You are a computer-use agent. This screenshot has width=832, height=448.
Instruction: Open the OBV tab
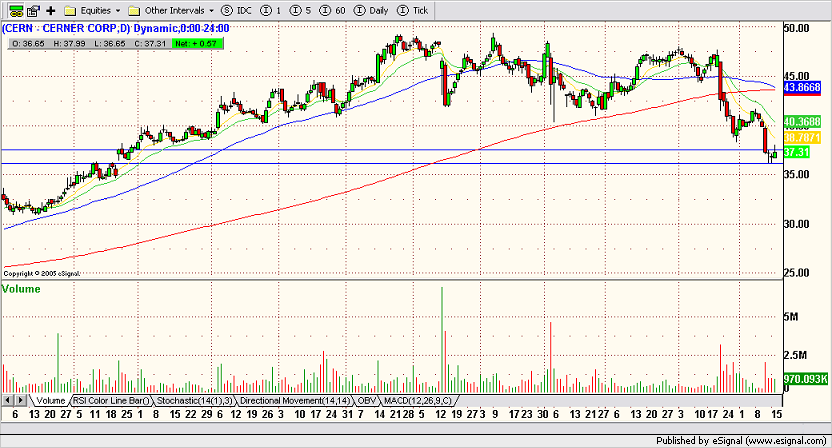366,401
